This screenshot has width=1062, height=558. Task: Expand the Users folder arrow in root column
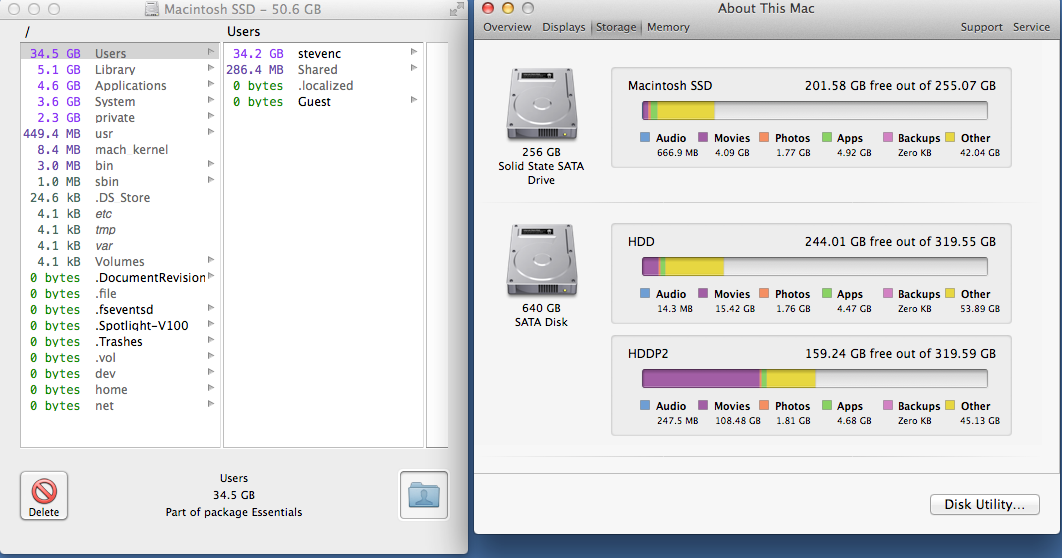(x=211, y=52)
